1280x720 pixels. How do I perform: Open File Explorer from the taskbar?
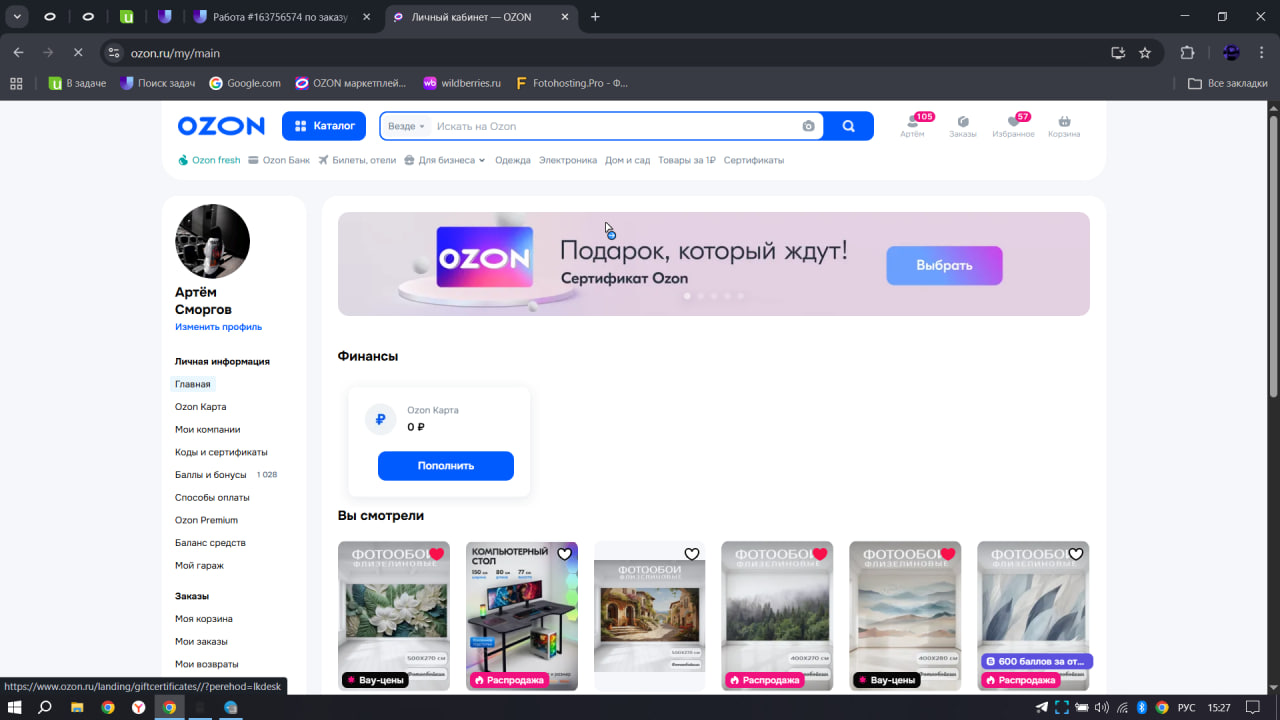pyautogui.click(x=77, y=707)
